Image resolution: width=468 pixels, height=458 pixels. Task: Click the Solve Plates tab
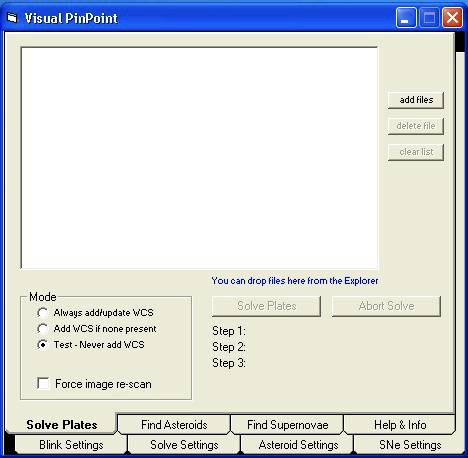point(62,424)
